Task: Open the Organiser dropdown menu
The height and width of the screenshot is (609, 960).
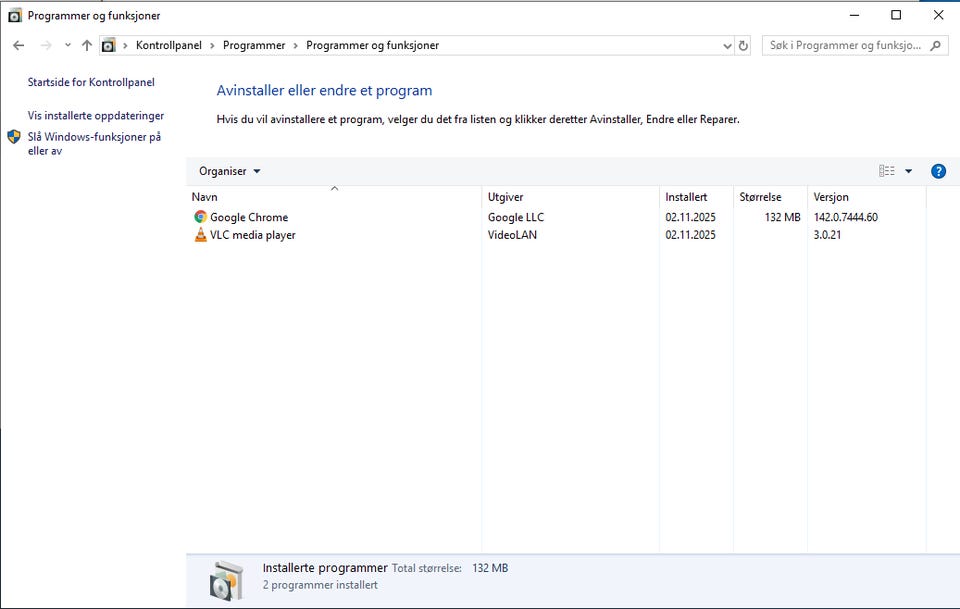Action: [230, 171]
